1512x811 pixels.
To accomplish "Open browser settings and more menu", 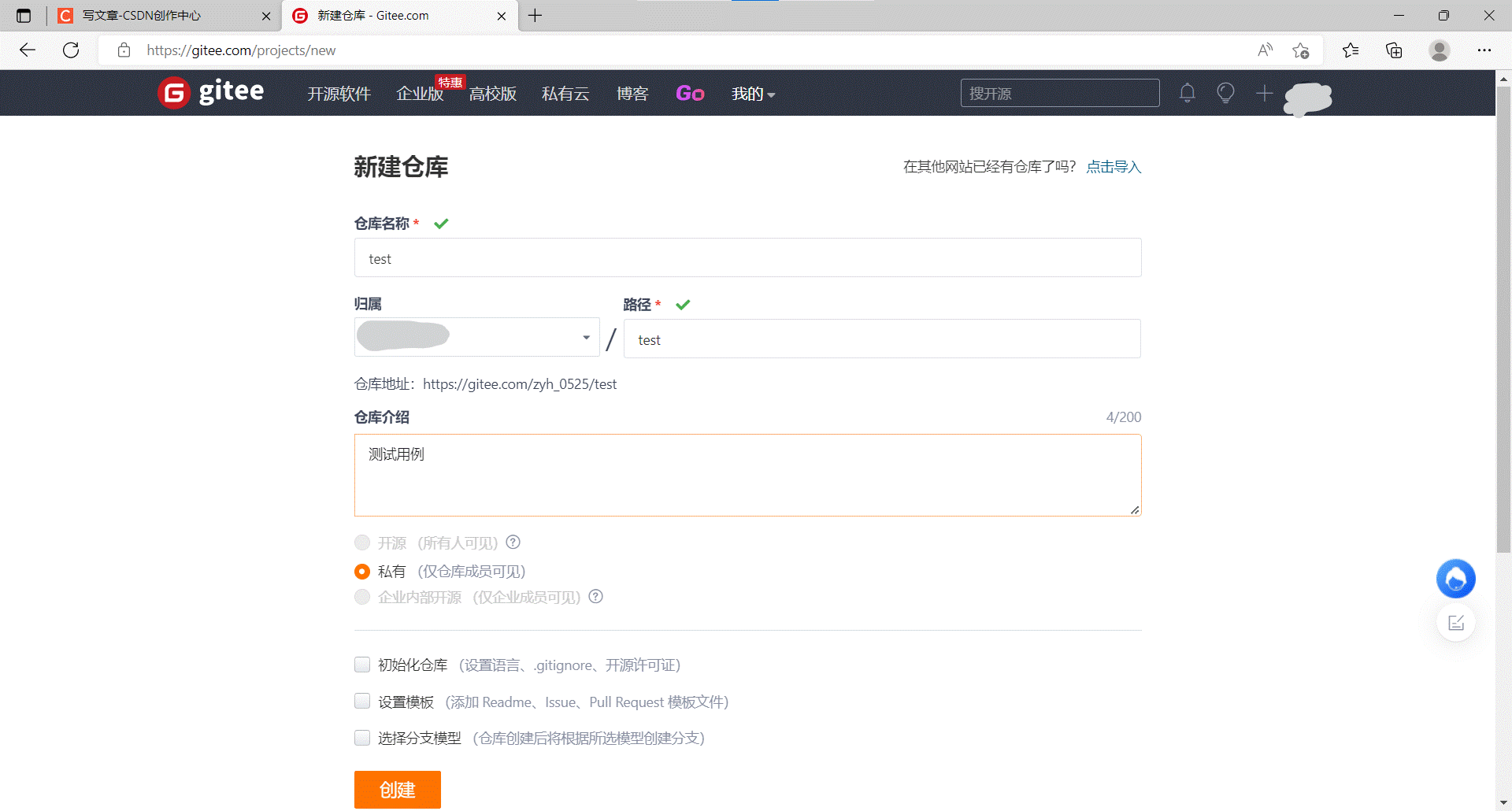I will [x=1484, y=50].
